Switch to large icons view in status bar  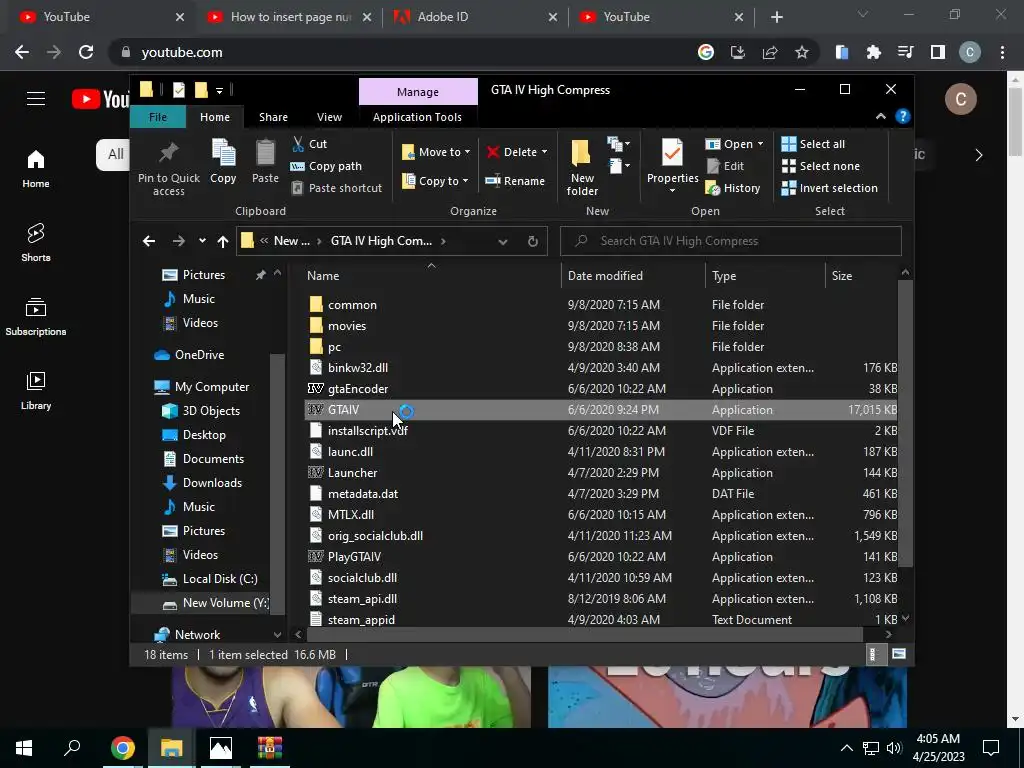coord(899,654)
